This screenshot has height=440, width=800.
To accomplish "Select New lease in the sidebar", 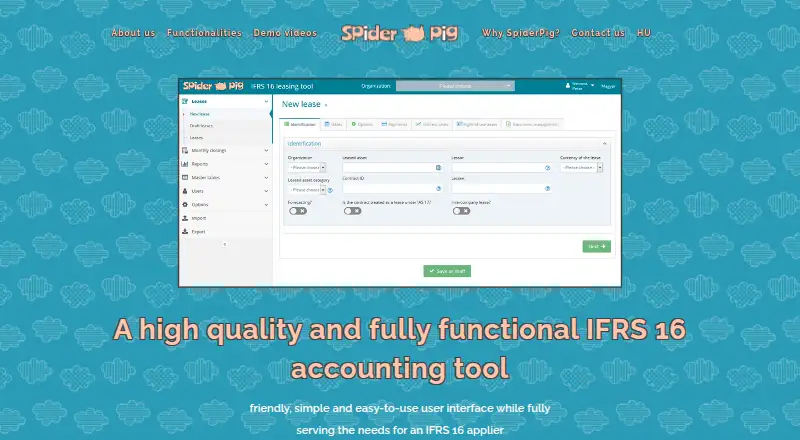I will (199, 114).
